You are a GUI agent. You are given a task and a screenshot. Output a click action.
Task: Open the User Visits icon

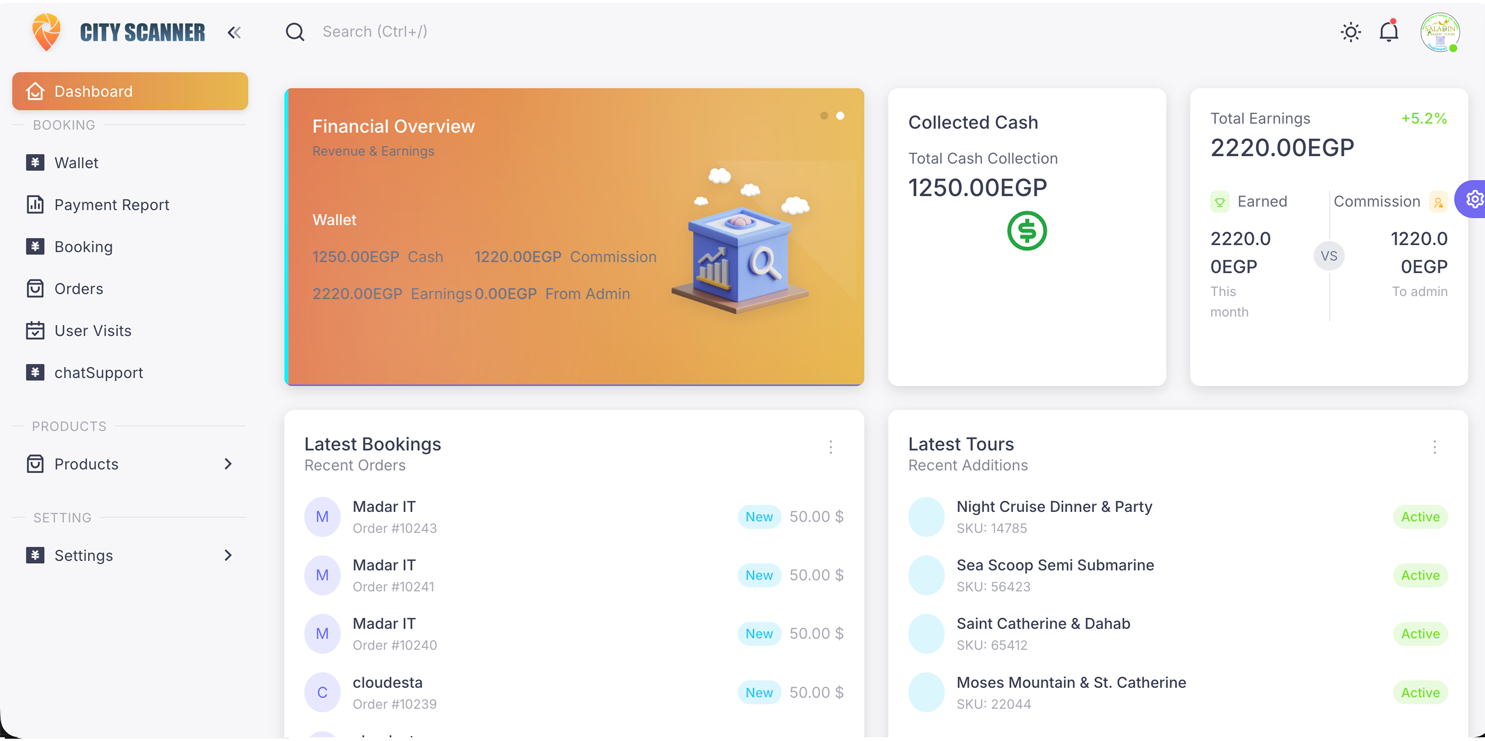tap(34, 330)
